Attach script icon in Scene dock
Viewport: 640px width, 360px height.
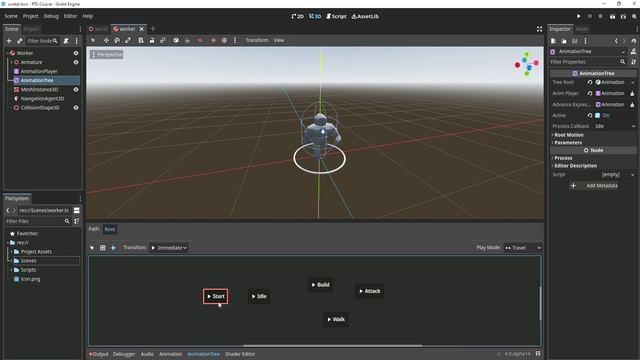pos(66,41)
